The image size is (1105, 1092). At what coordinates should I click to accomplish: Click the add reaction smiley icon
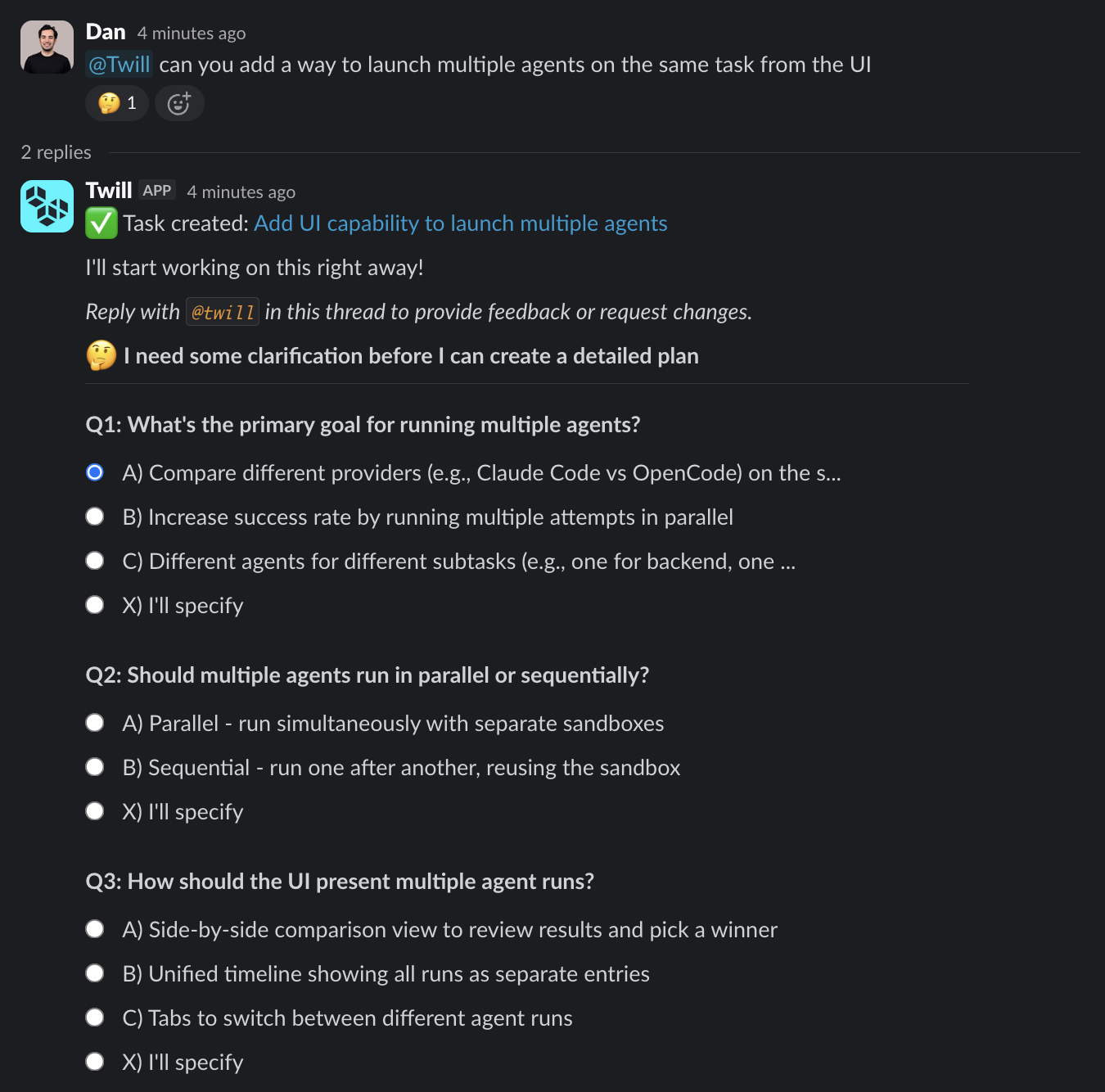click(179, 103)
